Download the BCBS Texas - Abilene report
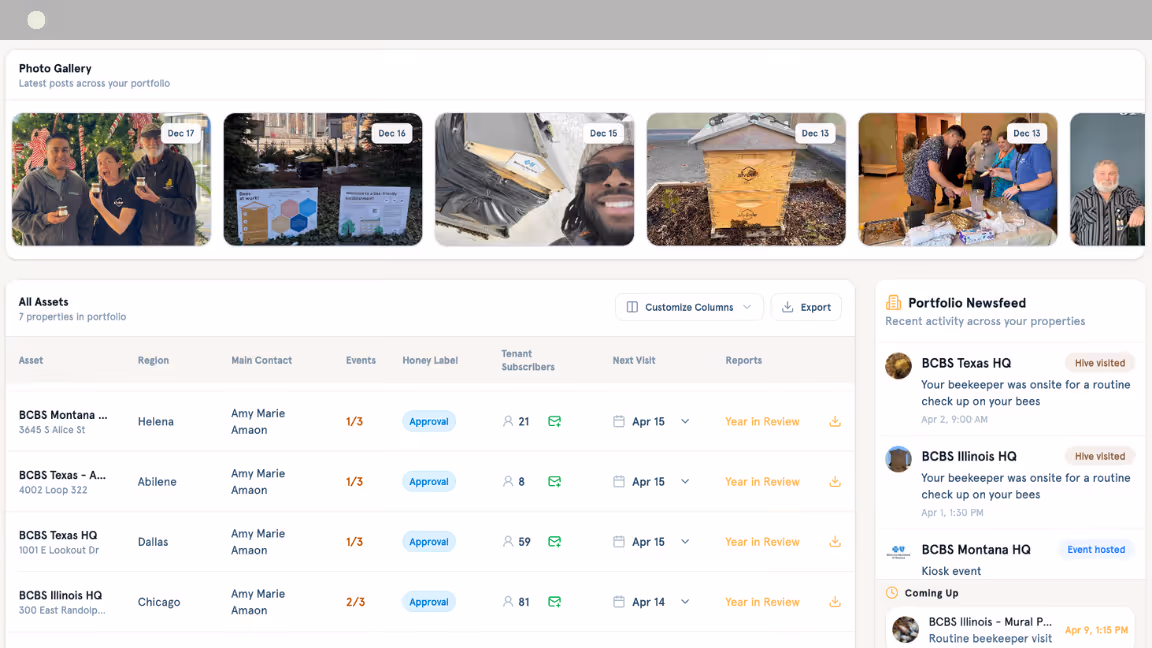Image resolution: width=1152 pixels, height=648 pixels. point(835,482)
